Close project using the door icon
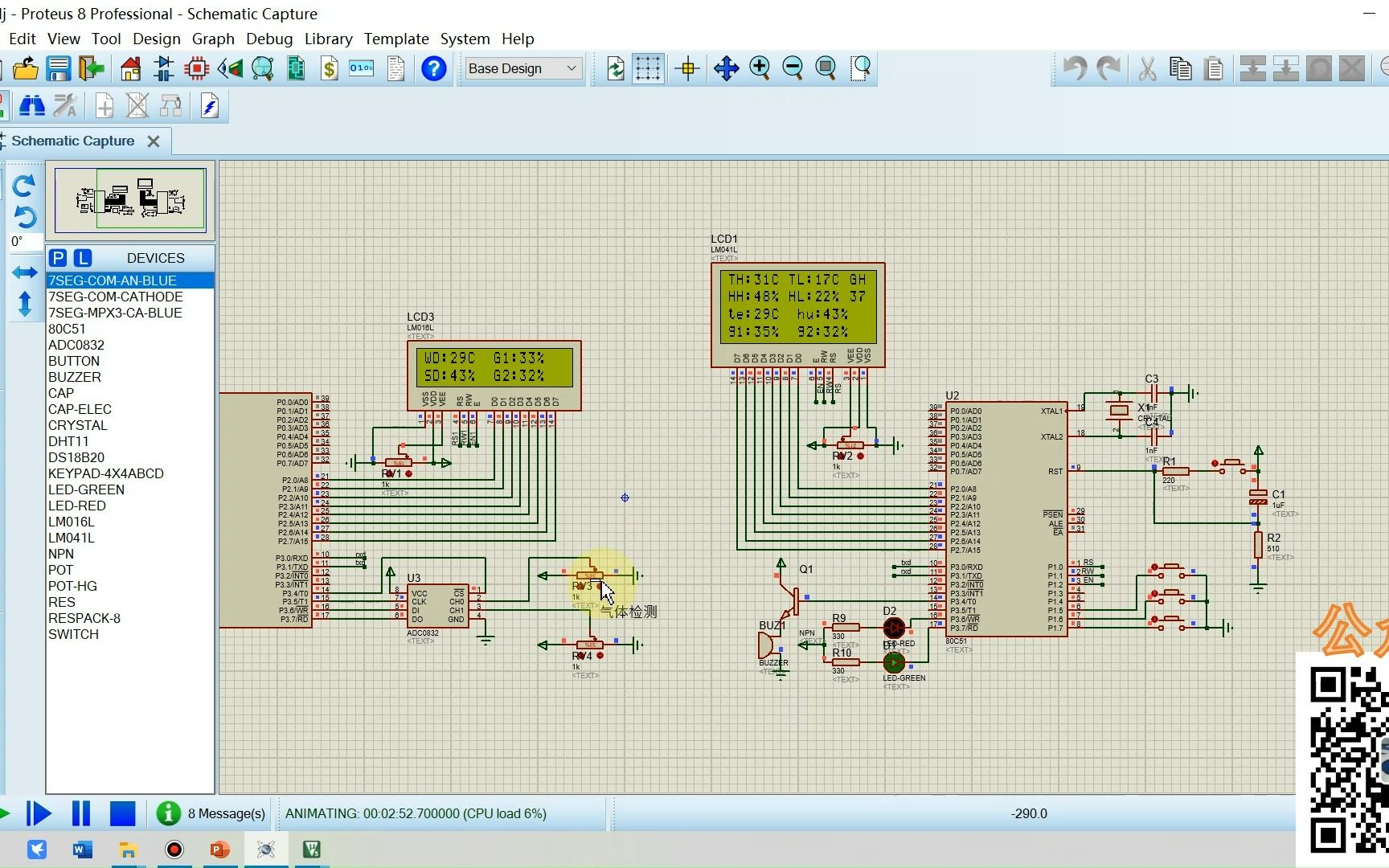Viewport: 1389px width, 868px height. coord(92,68)
